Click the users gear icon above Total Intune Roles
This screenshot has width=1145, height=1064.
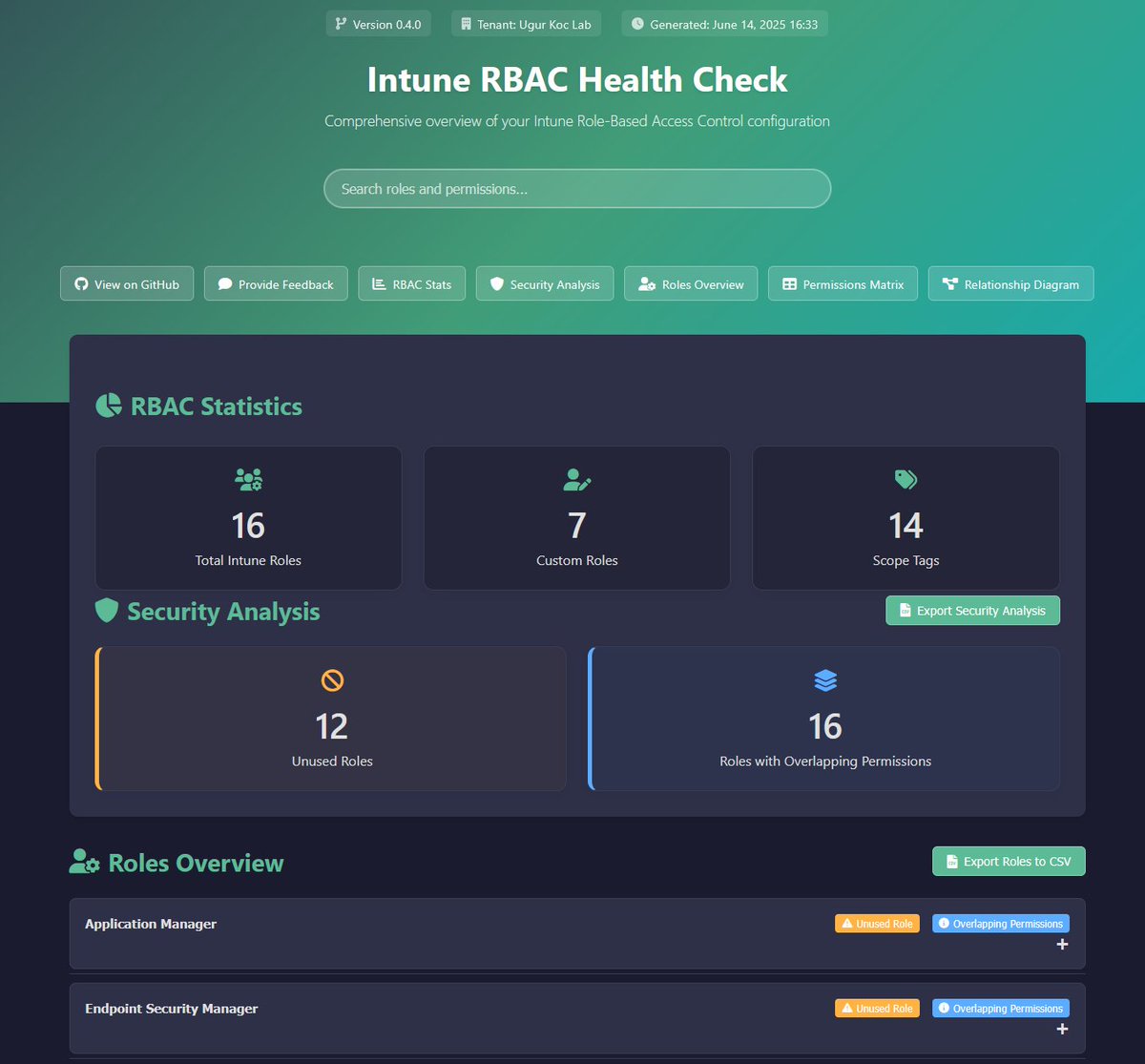[248, 479]
